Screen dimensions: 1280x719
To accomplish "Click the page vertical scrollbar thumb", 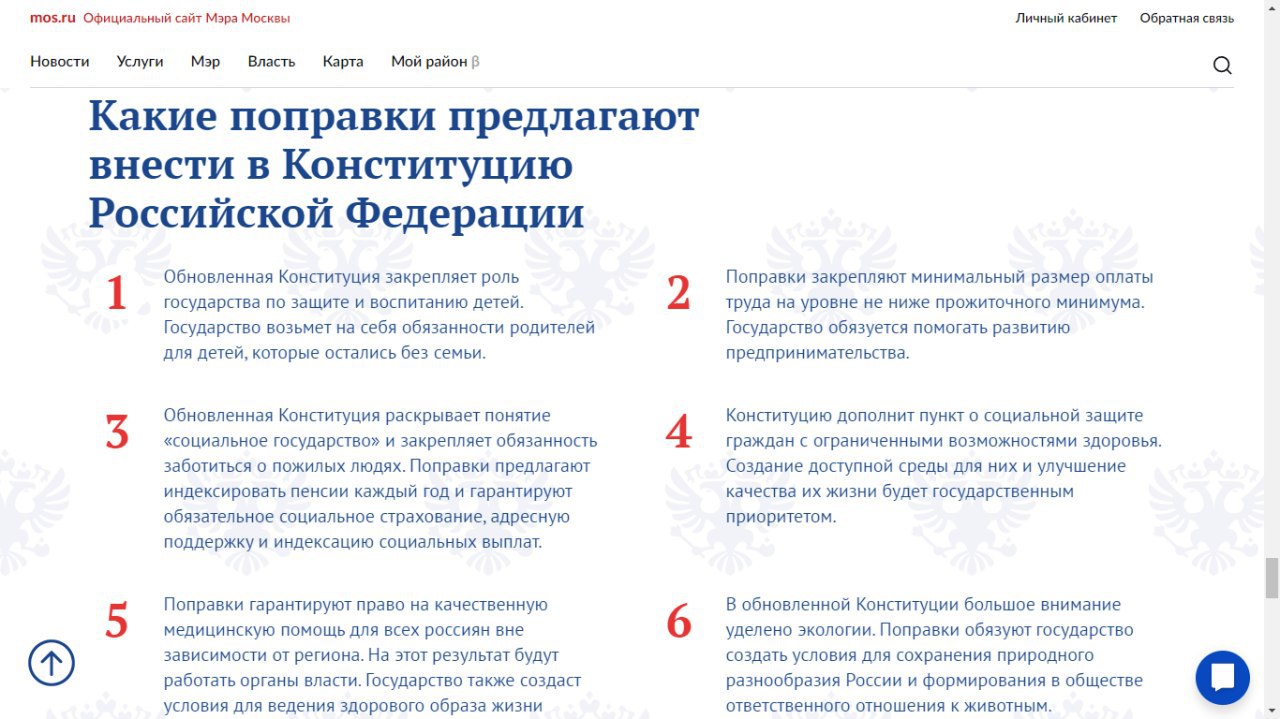I will click(x=1272, y=577).
